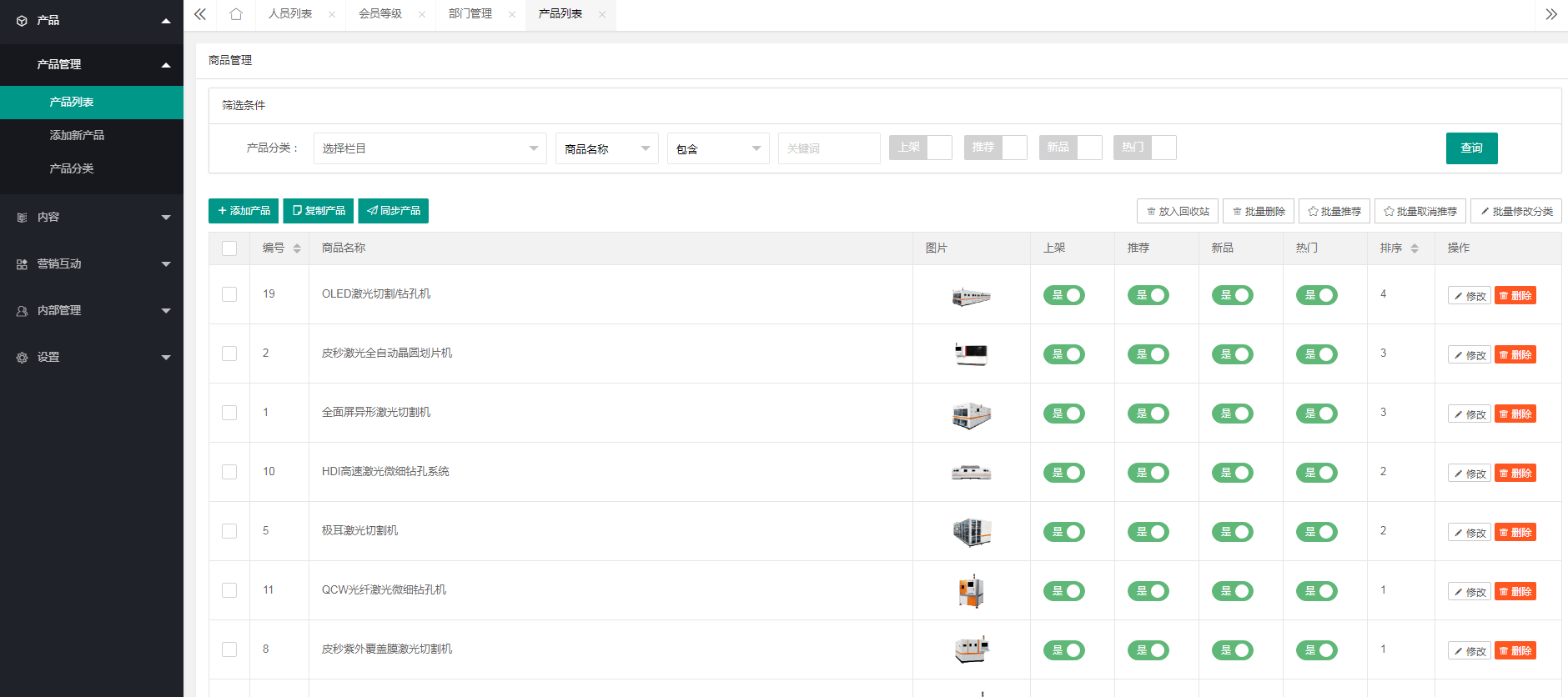Click the 内部管理 user icon
Image resolution: width=1568 pixels, height=697 pixels.
(22, 311)
